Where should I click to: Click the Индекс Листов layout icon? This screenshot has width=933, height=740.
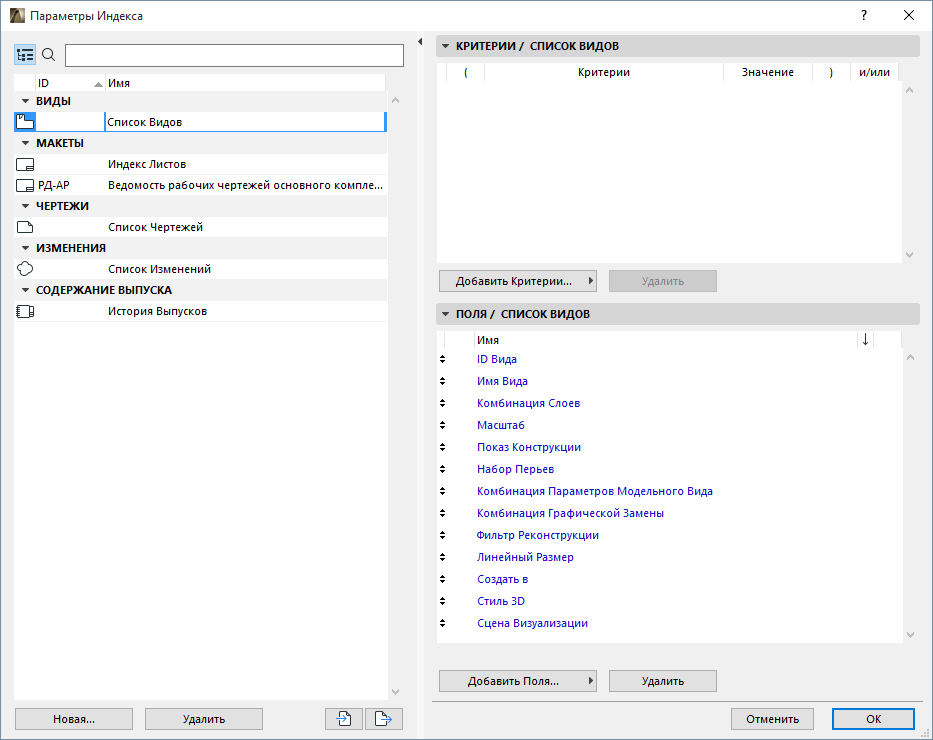(x=25, y=164)
